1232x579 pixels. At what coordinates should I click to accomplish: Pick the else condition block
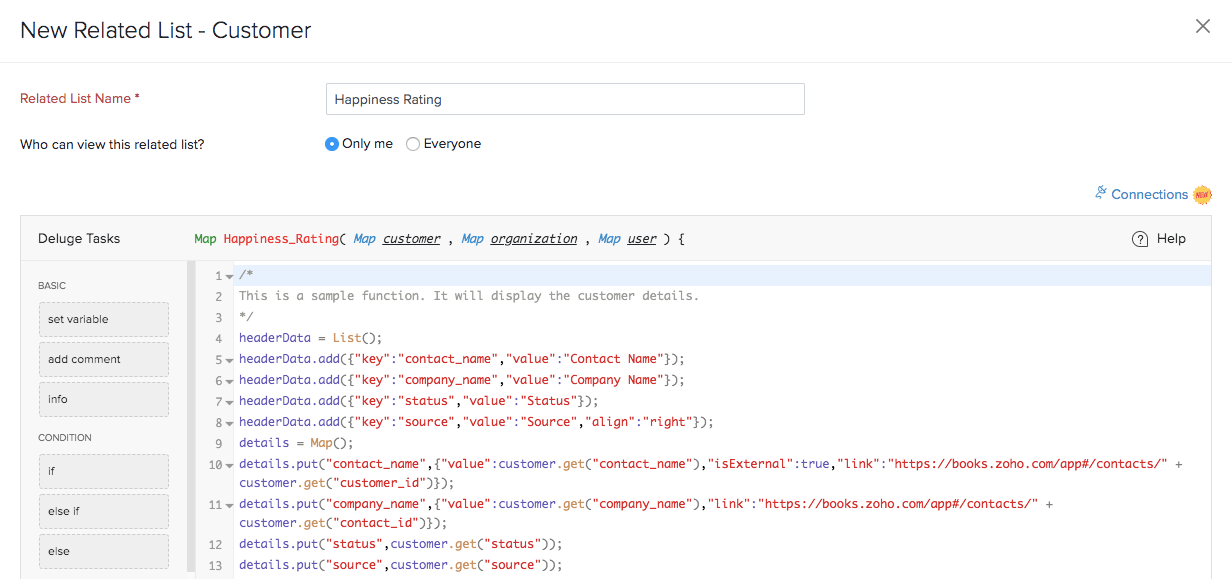103,551
